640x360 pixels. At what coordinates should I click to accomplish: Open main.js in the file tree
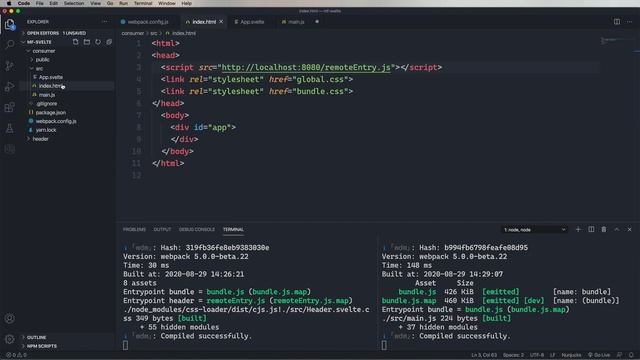pyautogui.click(x=47, y=95)
